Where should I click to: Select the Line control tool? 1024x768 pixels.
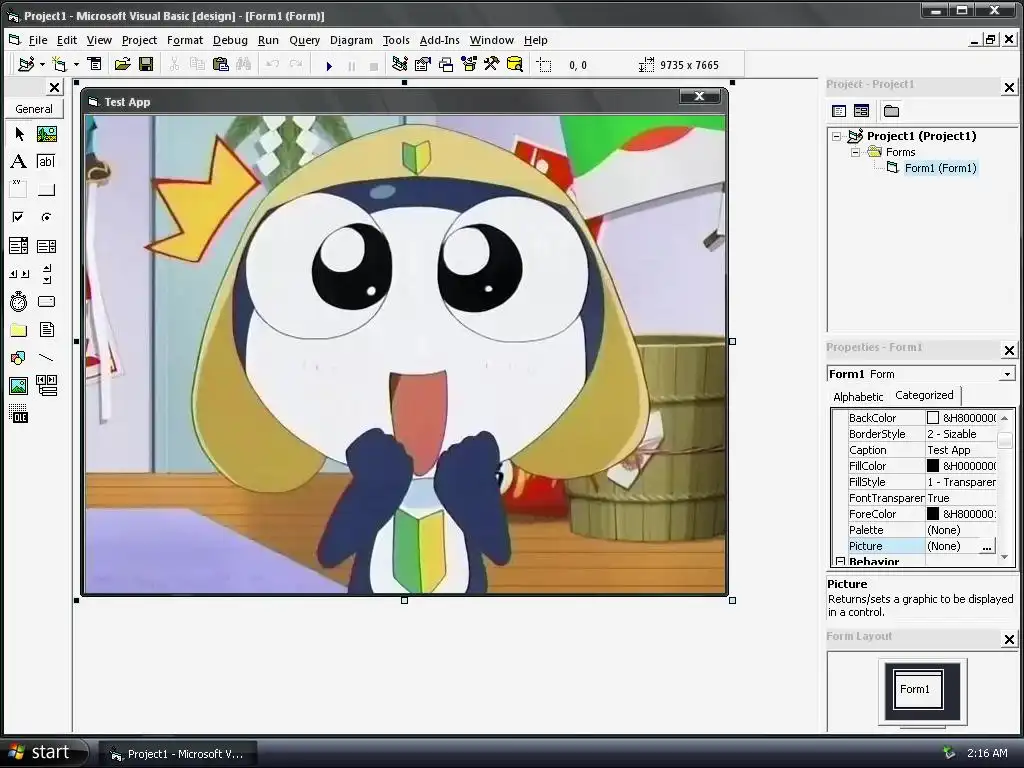(46, 358)
